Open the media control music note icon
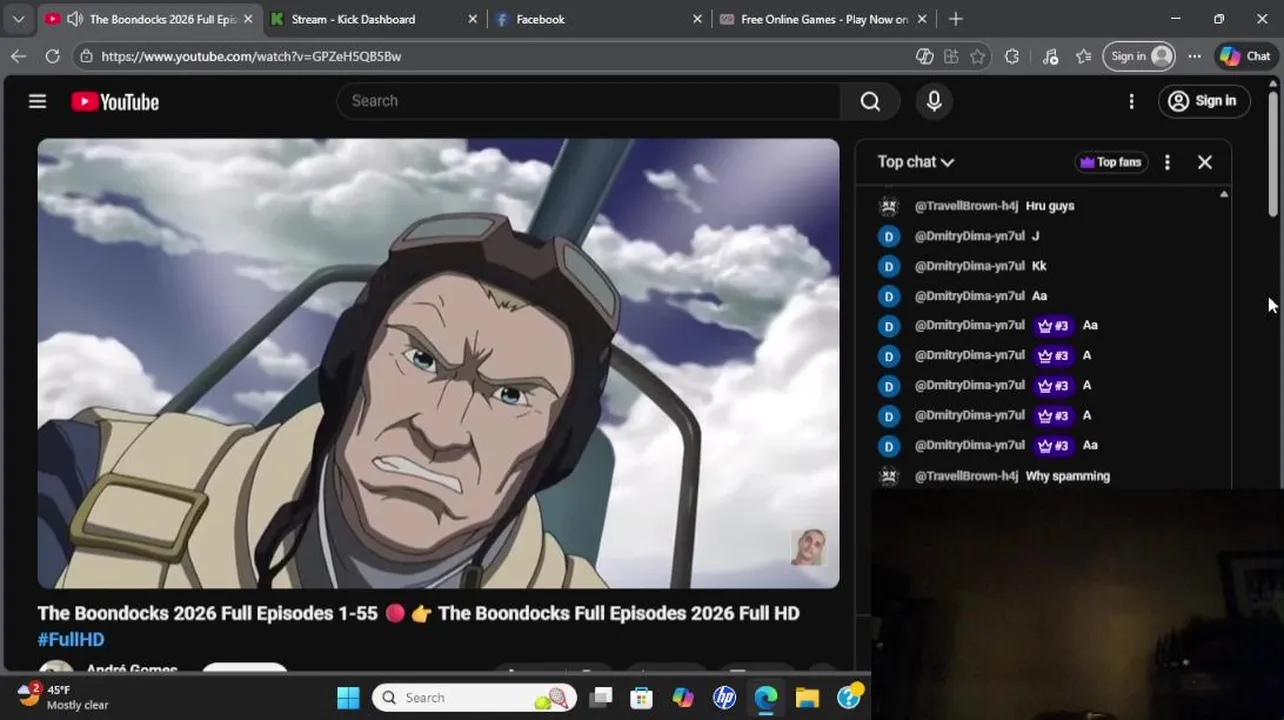The width and height of the screenshot is (1284, 720). (1050, 56)
